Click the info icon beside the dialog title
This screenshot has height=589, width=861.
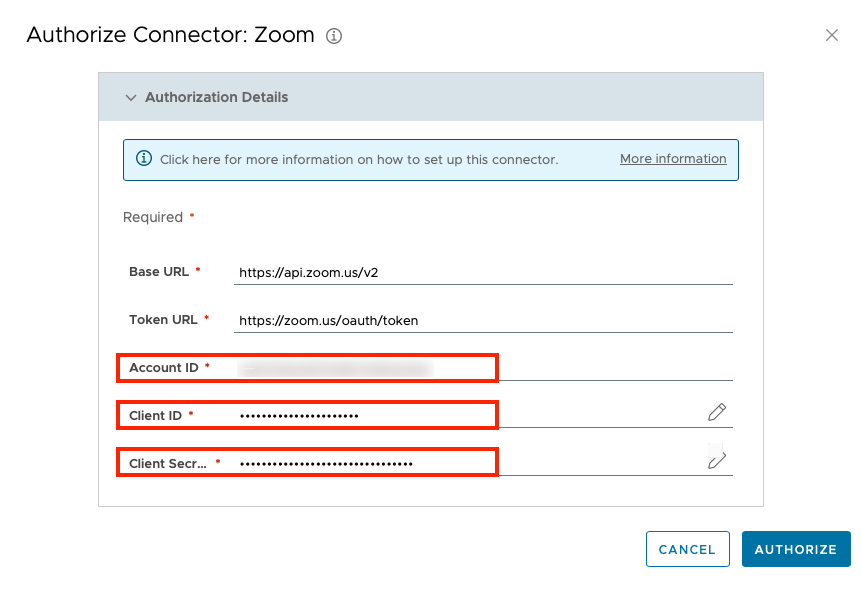click(x=334, y=36)
